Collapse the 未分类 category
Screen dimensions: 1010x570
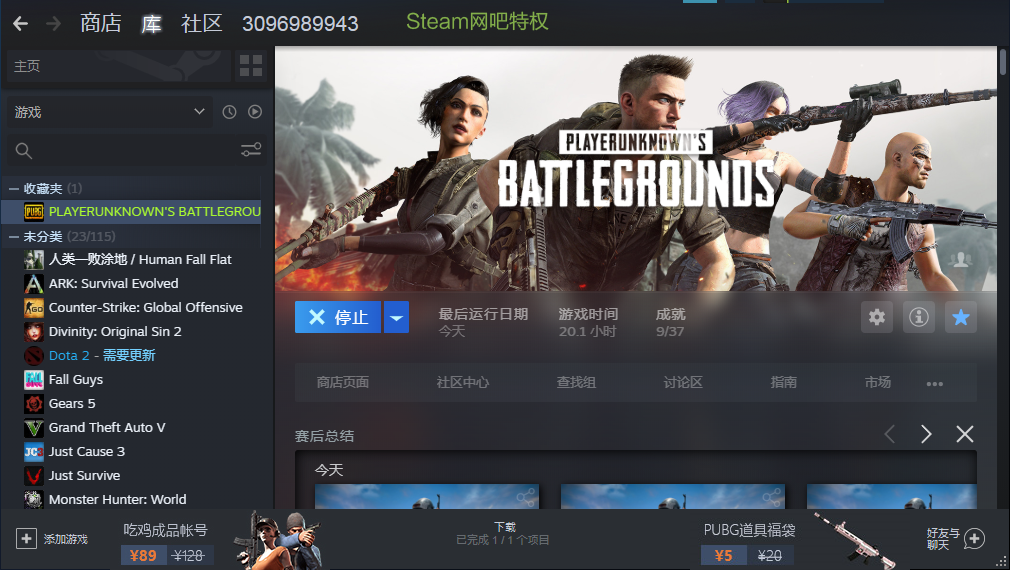tap(14, 236)
